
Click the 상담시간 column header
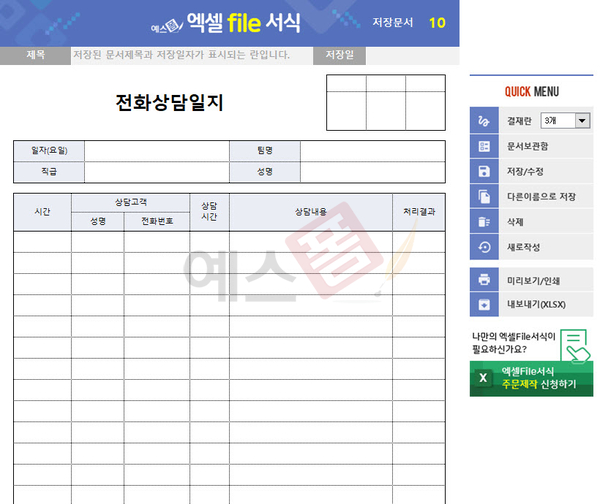[209, 212]
